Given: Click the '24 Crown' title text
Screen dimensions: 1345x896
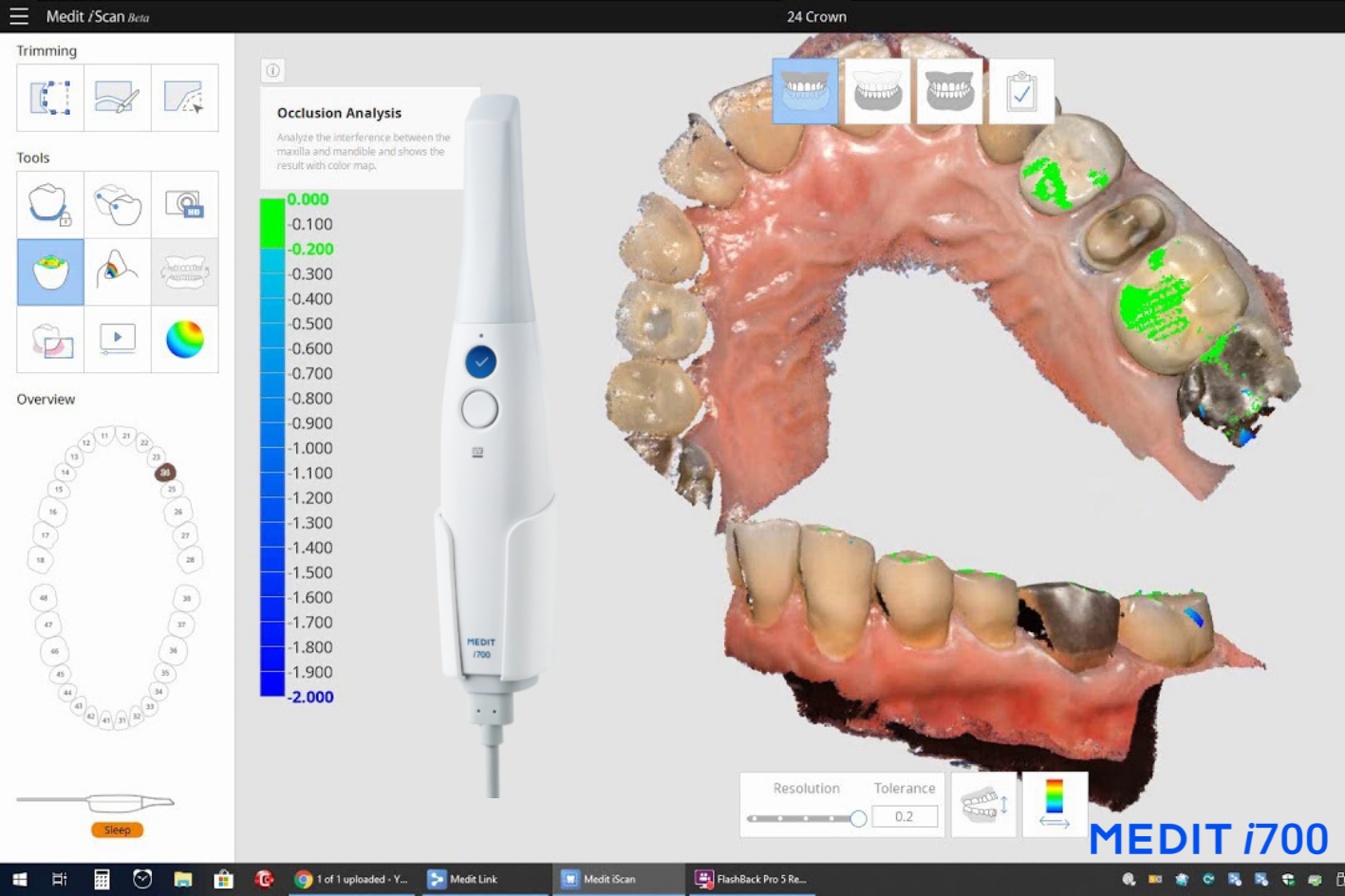Looking at the screenshot, I should point(816,16).
